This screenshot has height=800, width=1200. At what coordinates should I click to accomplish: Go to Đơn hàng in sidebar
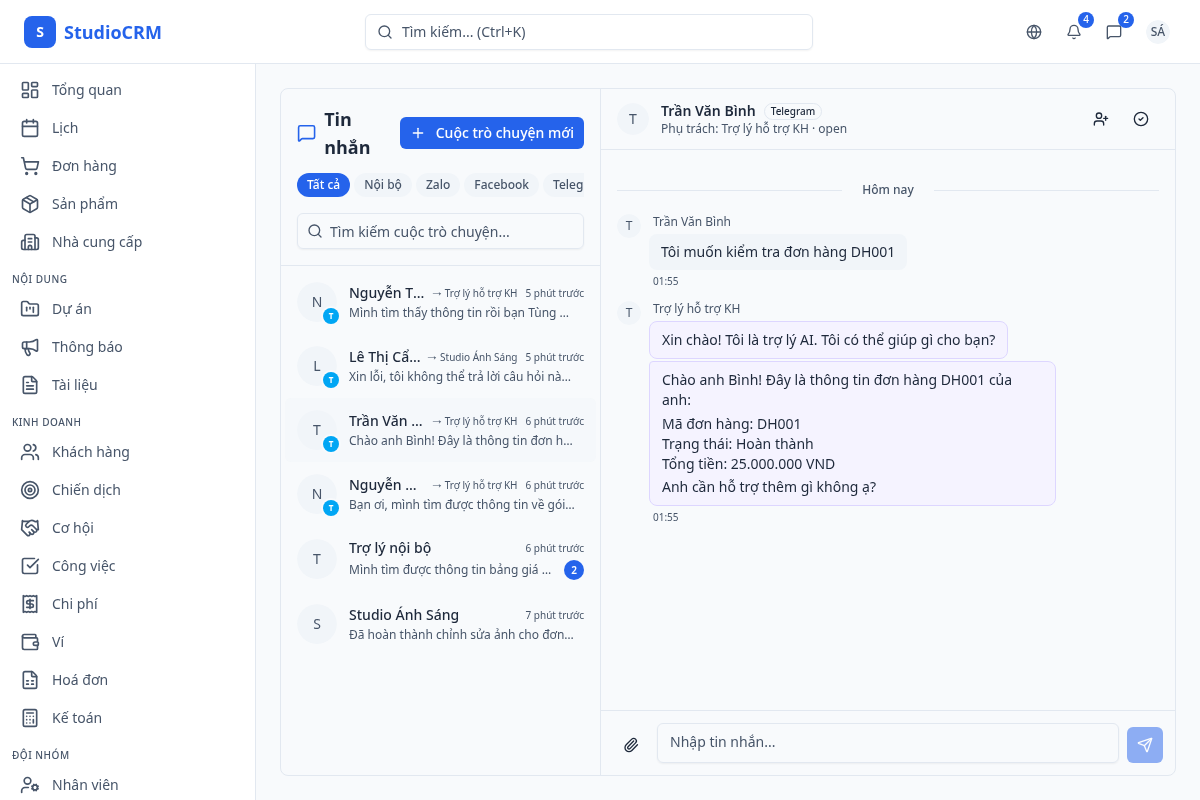84,166
